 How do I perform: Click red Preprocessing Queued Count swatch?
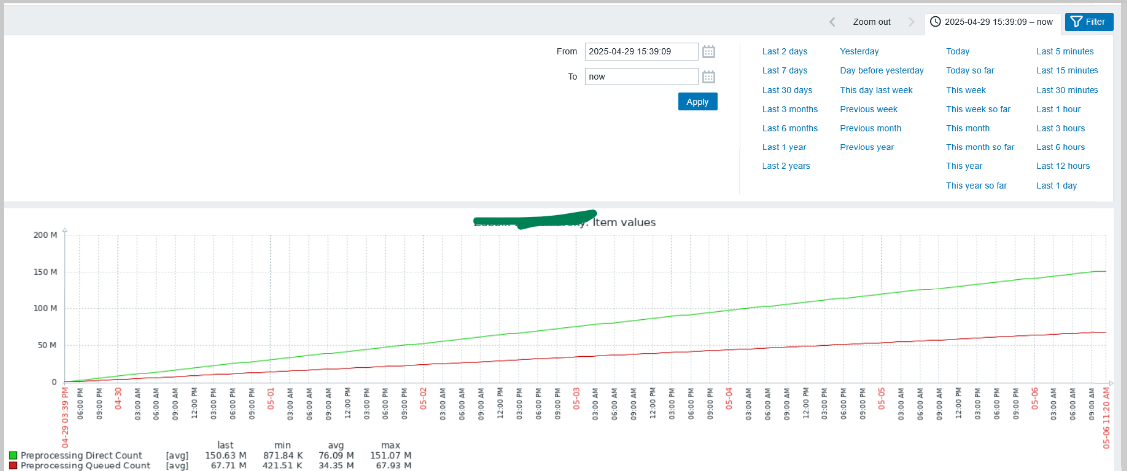point(13,466)
